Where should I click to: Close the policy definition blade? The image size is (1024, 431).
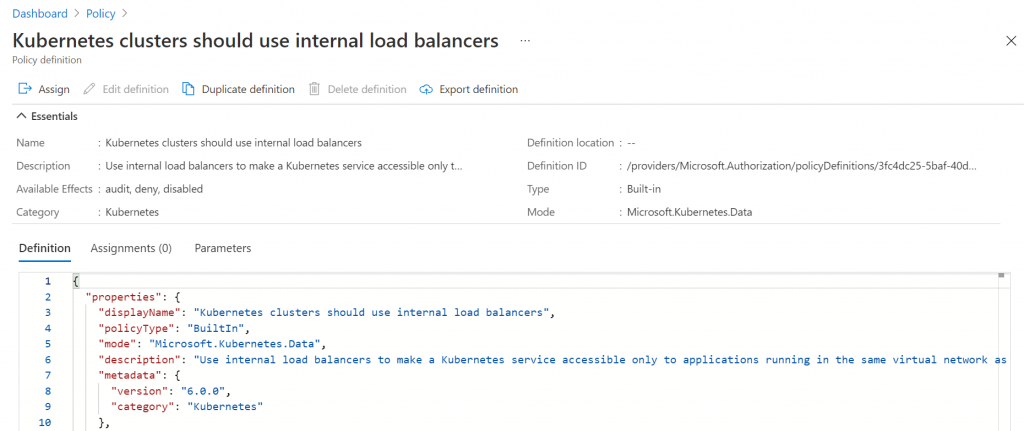[1011, 40]
